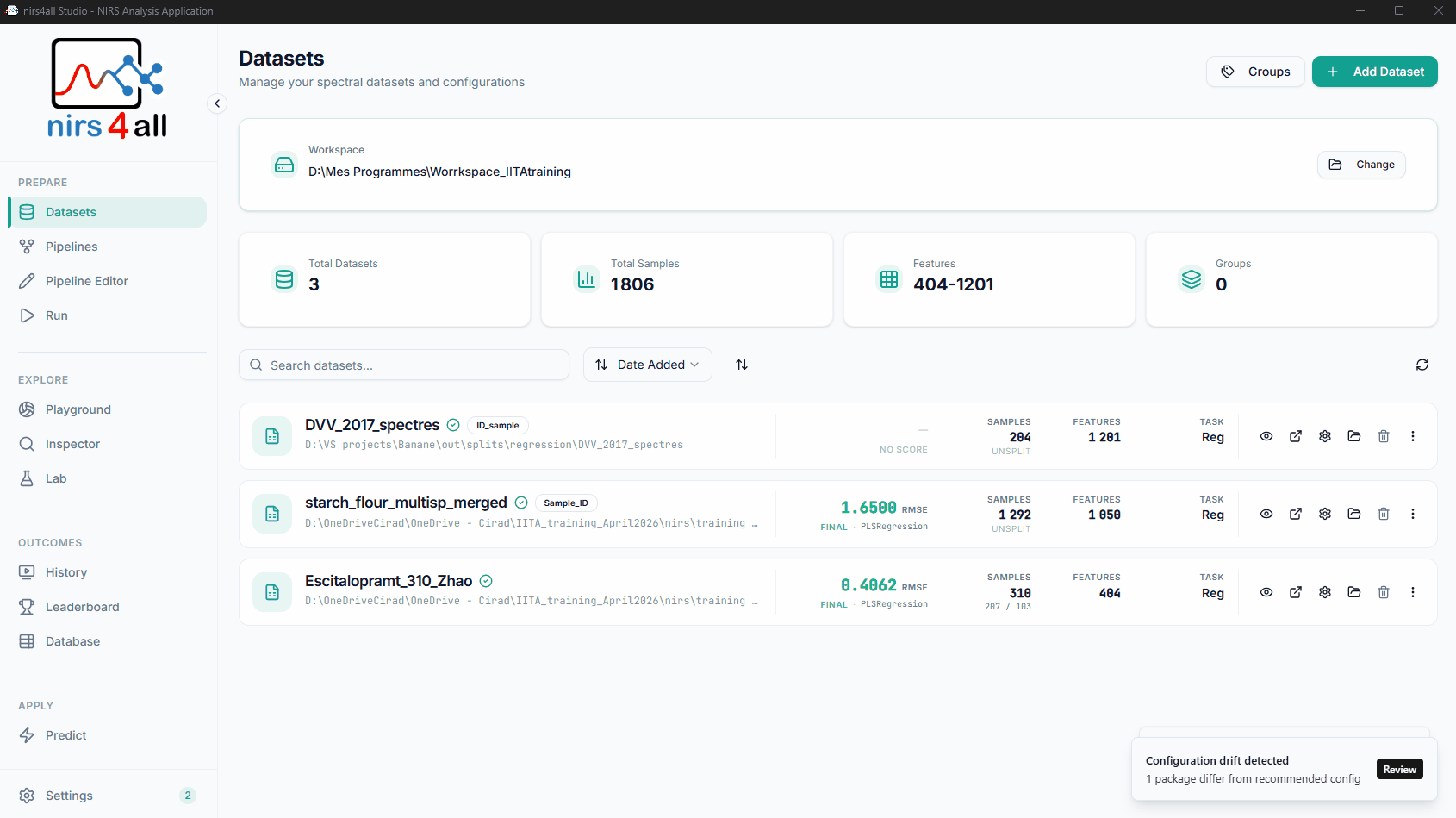Go to the Predict page
The image size is (1456, 818).
[x=108, y=735]
